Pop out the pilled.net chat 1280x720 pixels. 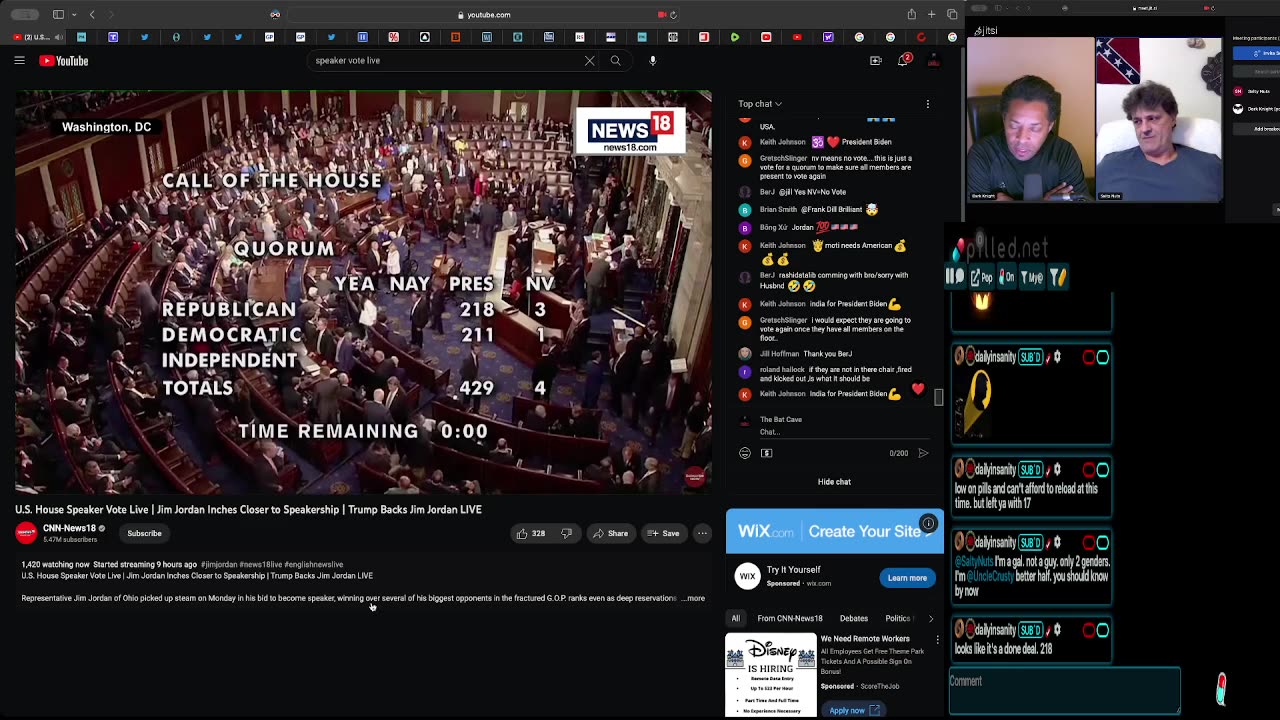point(981,277)
